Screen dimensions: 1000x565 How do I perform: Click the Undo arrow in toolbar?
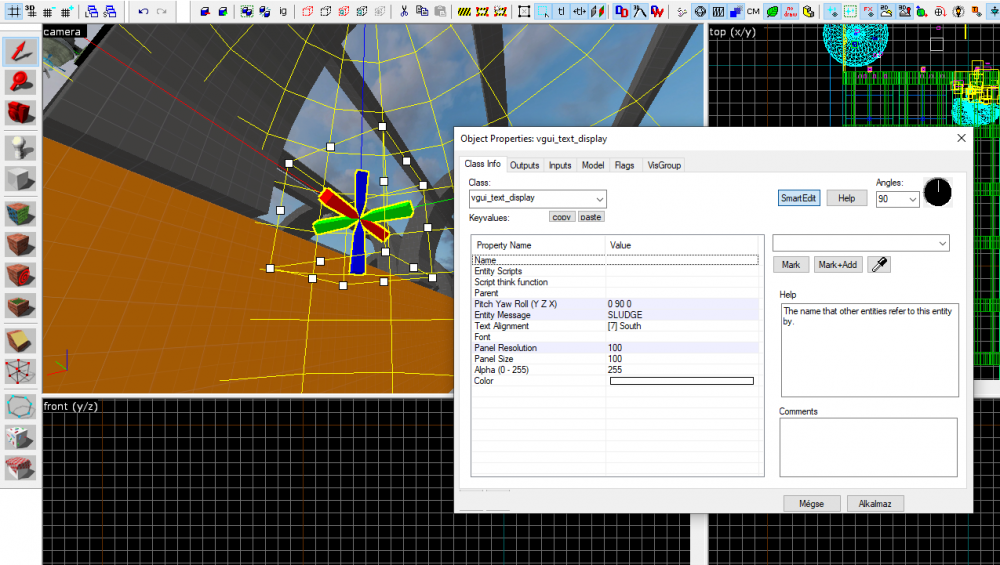tap(143, 12)
